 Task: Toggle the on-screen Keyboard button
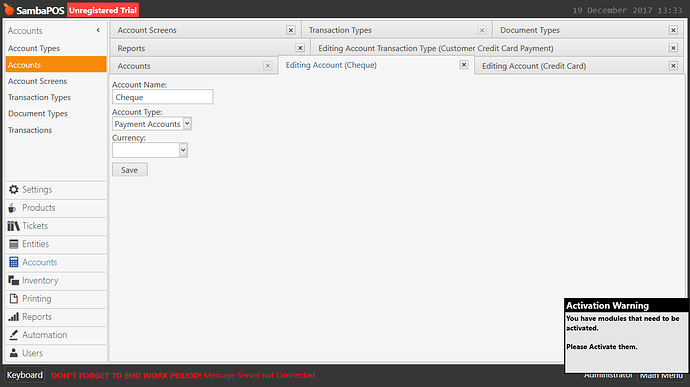[x=25, y=375]
